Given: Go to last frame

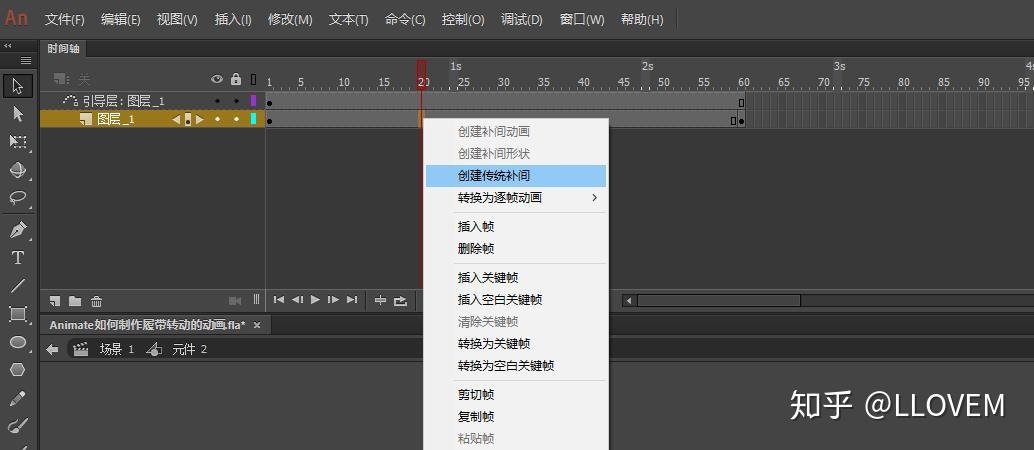Looking at the screenshot, I should point(352,300).
